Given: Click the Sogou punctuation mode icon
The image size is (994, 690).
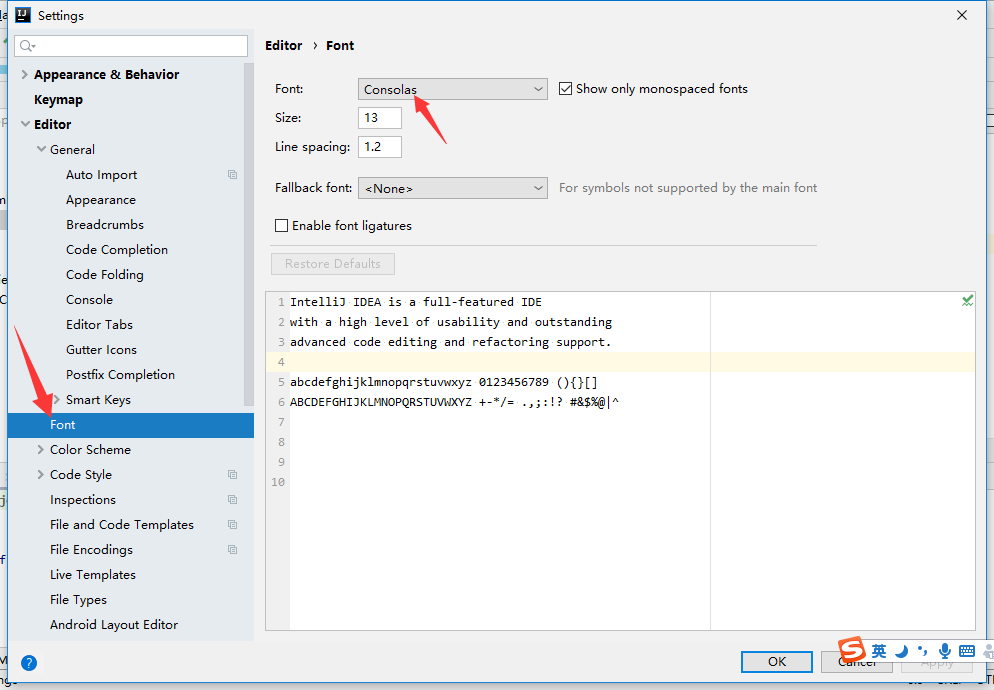Looking at the screenshot, I should [922, 651].
